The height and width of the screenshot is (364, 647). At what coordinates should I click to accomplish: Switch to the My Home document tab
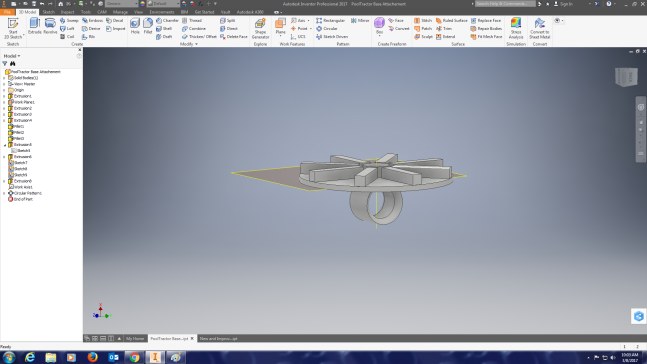tap(135, 338)
